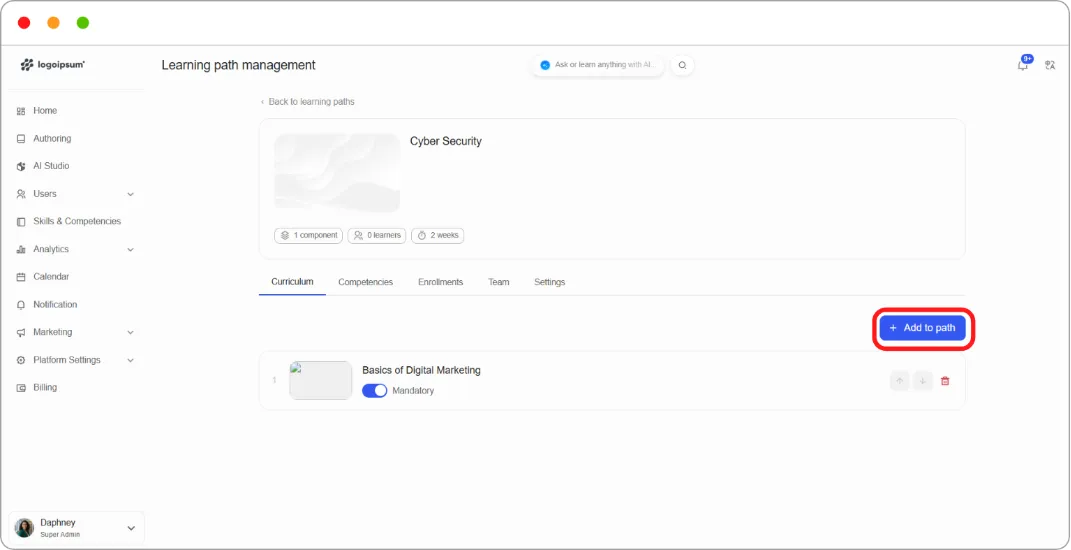The height and width of the screenshot is (550, 1071).
Task: Click the Skills & Competencies icon
Action: [x=20, y=221]
